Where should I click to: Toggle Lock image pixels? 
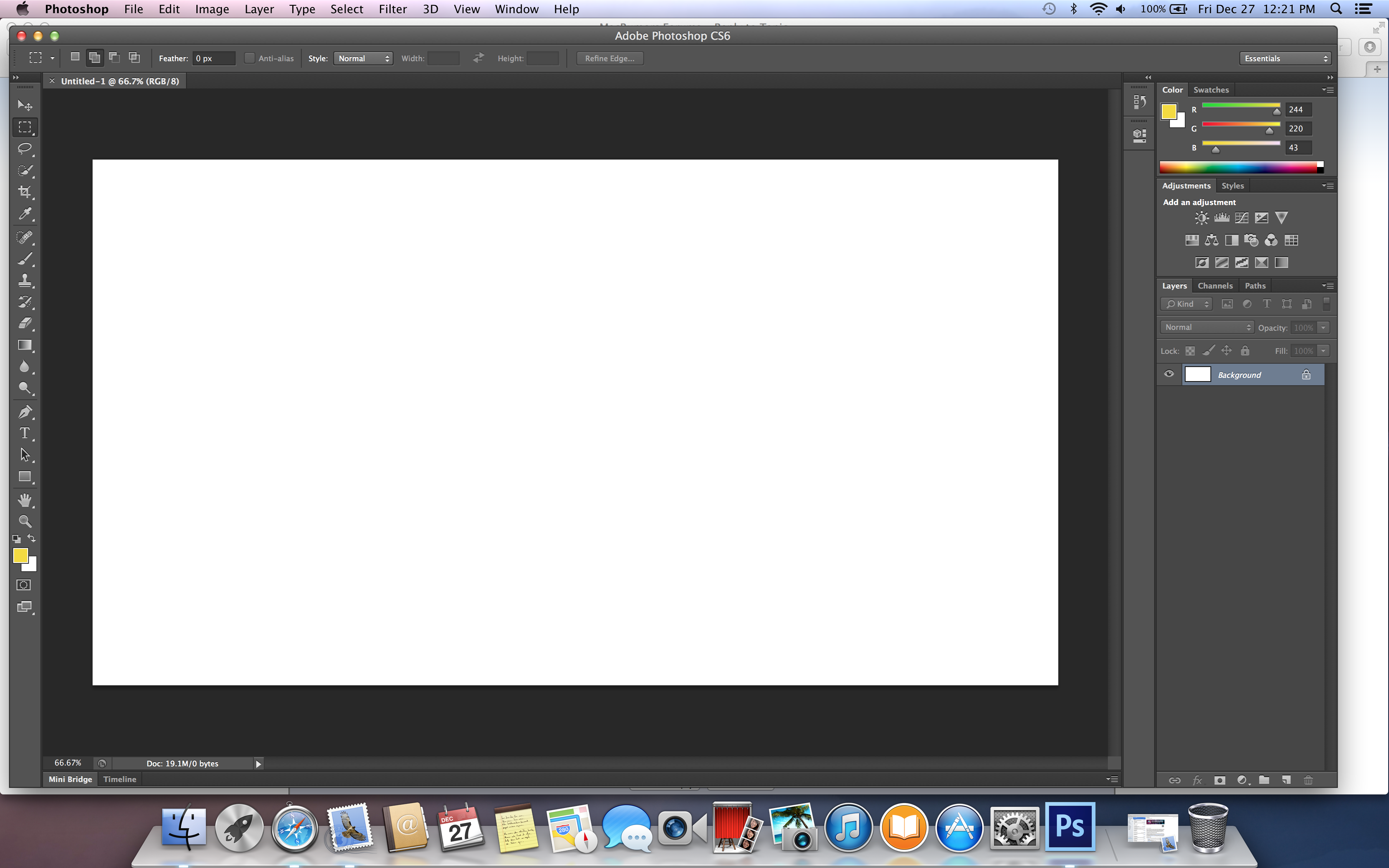pos(1208,351)
